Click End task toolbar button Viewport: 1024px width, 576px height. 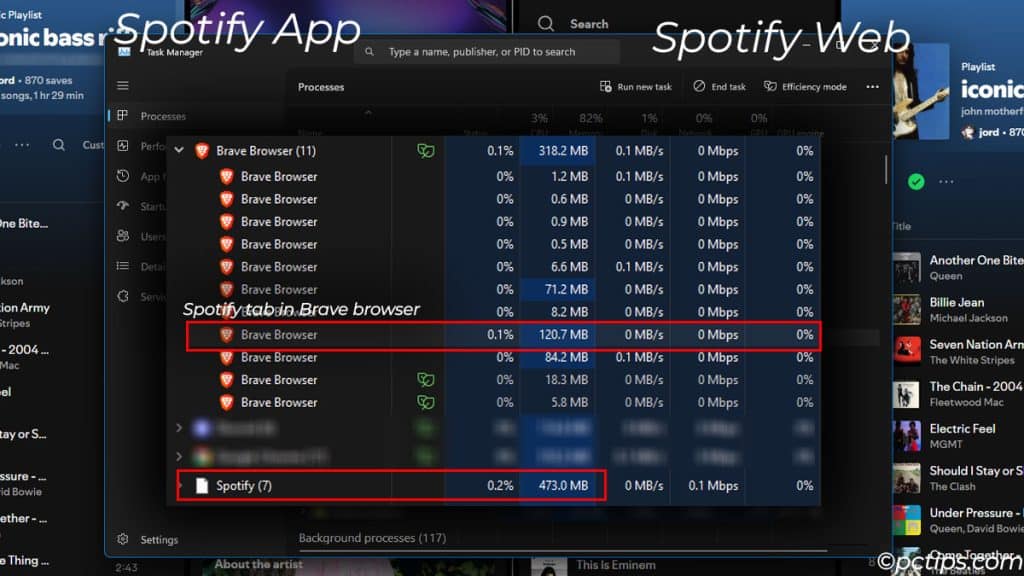tap(719, 86)
